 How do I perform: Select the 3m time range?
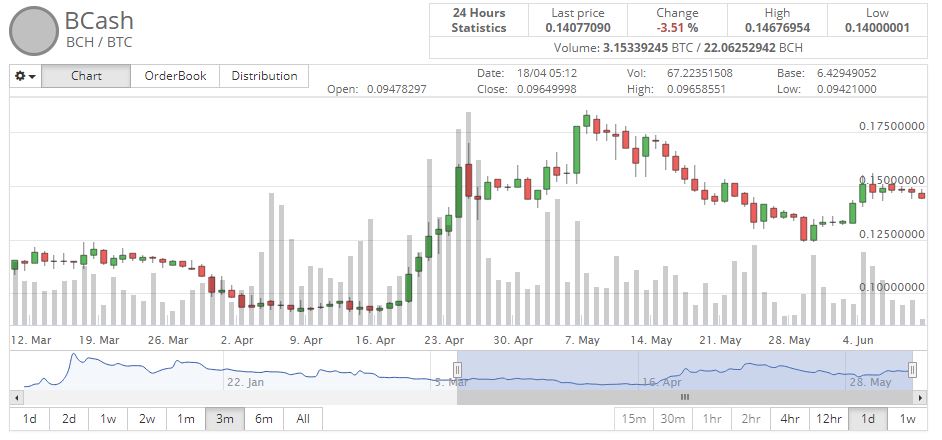pos(225,419)
